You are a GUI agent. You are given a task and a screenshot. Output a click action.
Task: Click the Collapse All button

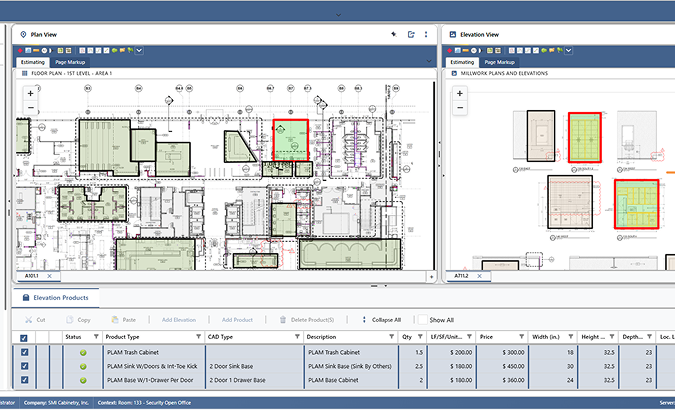381,320
